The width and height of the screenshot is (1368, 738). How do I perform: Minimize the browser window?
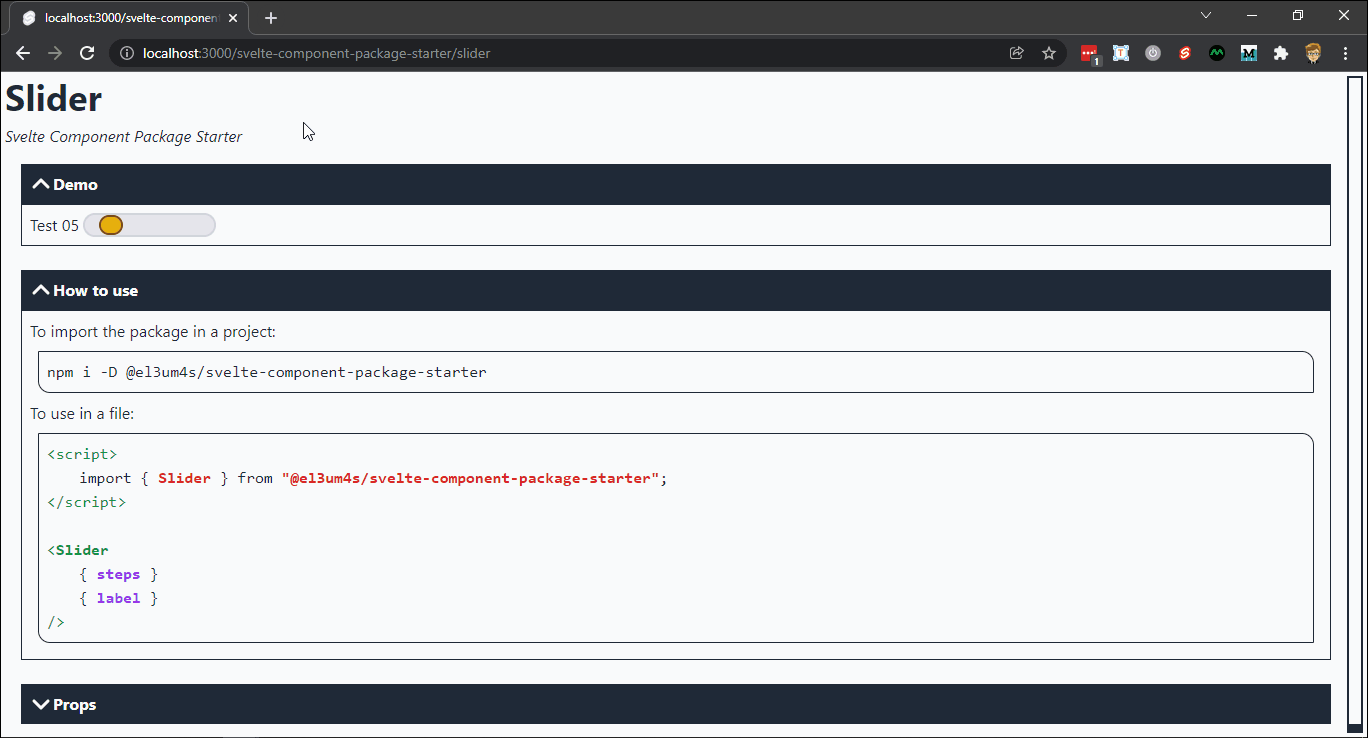pos(1252,15)
